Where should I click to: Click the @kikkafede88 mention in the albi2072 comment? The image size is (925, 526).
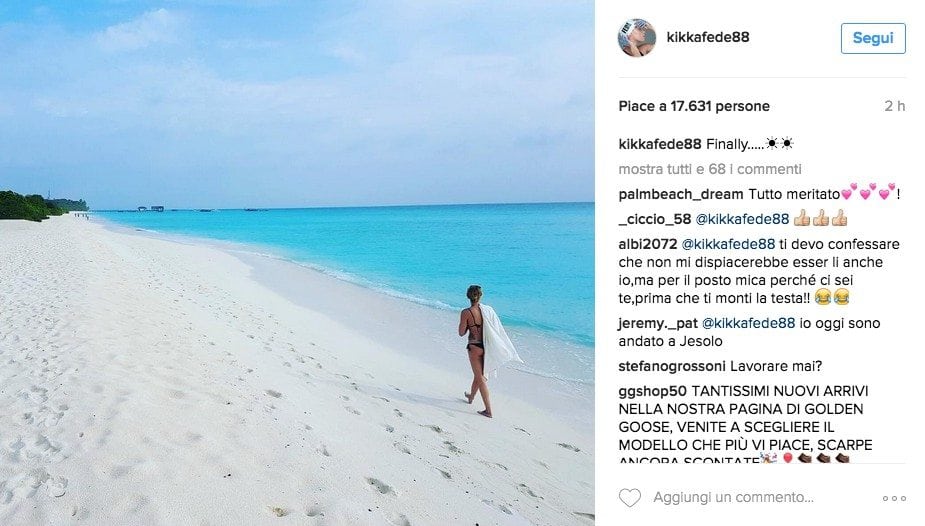tap(728, 244)
